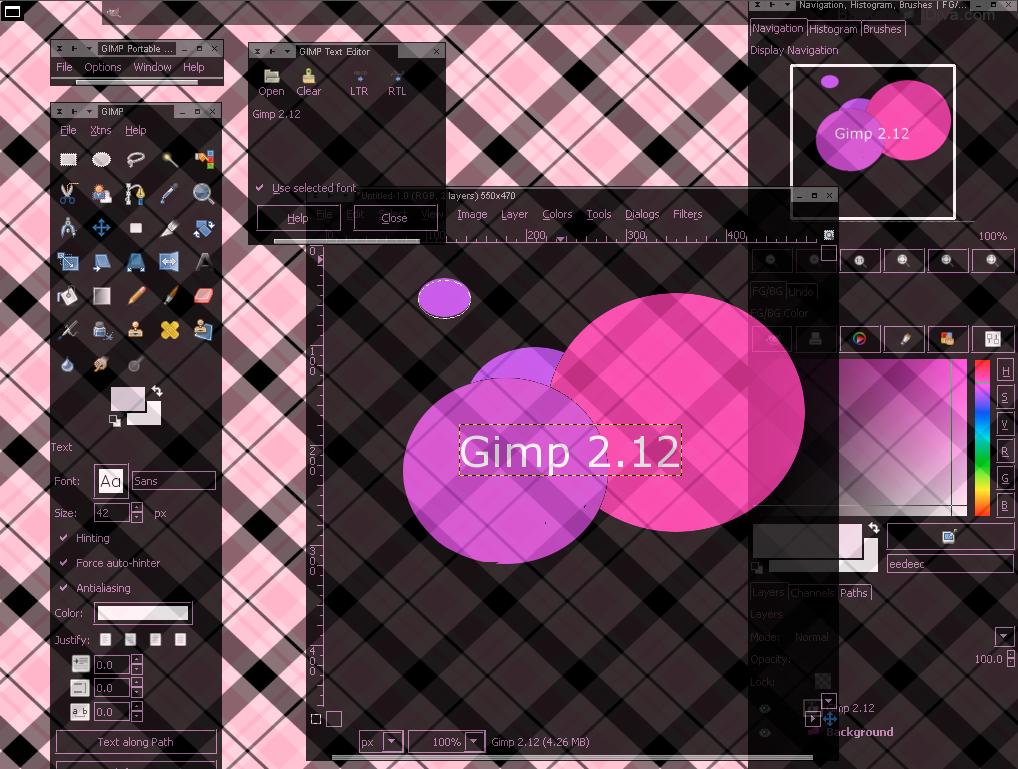Select the Rectangle Select tool
The image size is (1018, 769).
point(66,159)
